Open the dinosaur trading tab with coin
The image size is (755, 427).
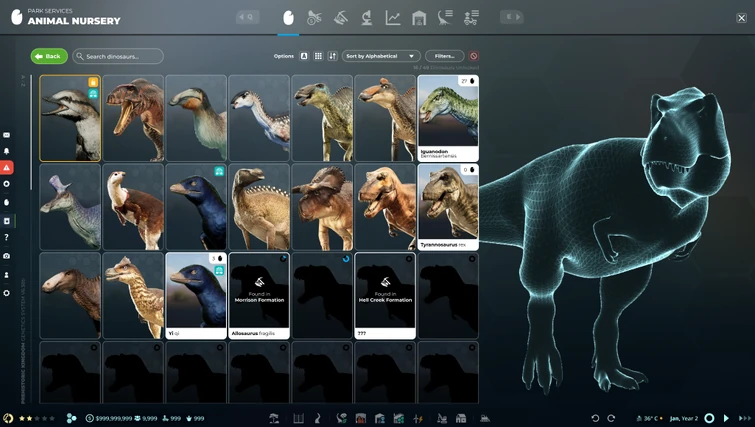314,18
